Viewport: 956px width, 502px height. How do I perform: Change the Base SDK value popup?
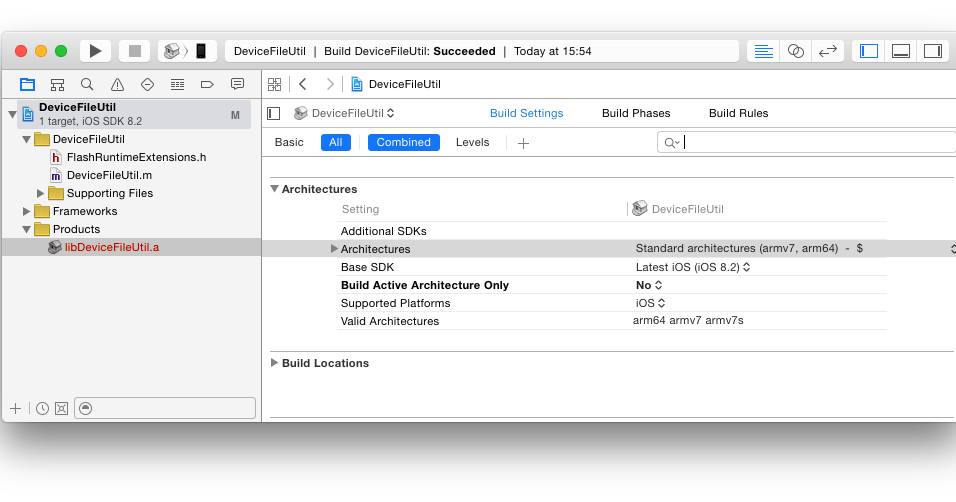[x=693, y=267]
